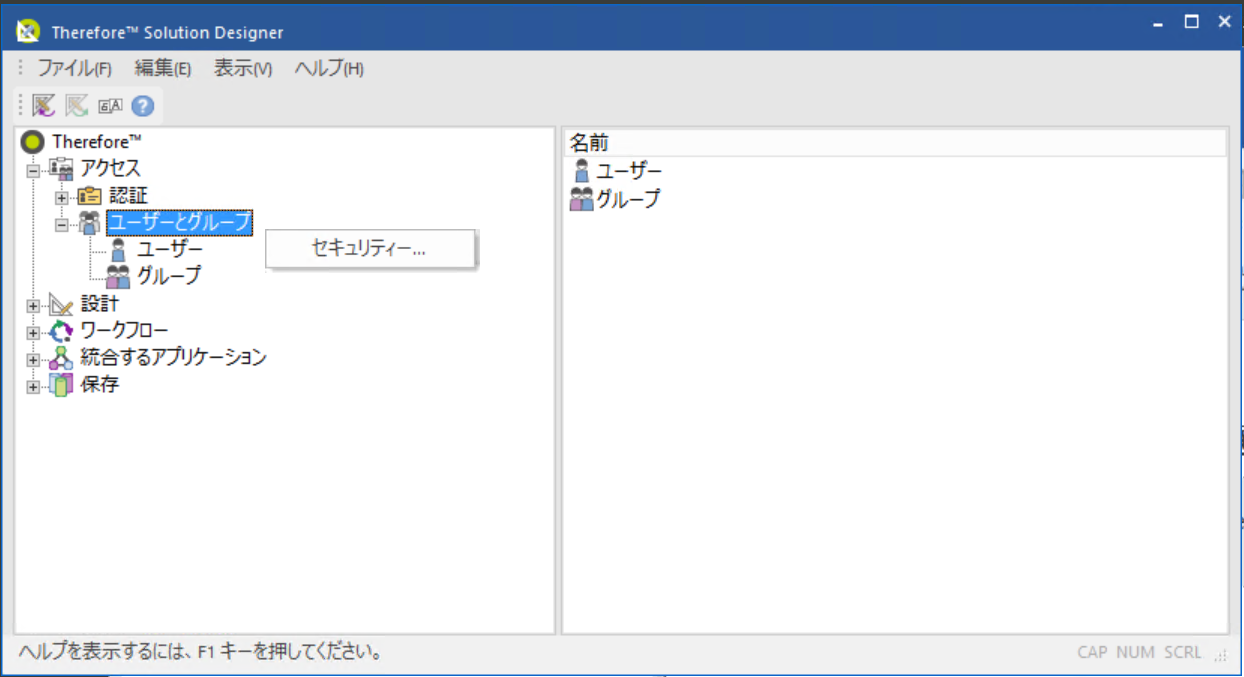Select the 統合するアプリケーション label

click(x=173, y=358)
